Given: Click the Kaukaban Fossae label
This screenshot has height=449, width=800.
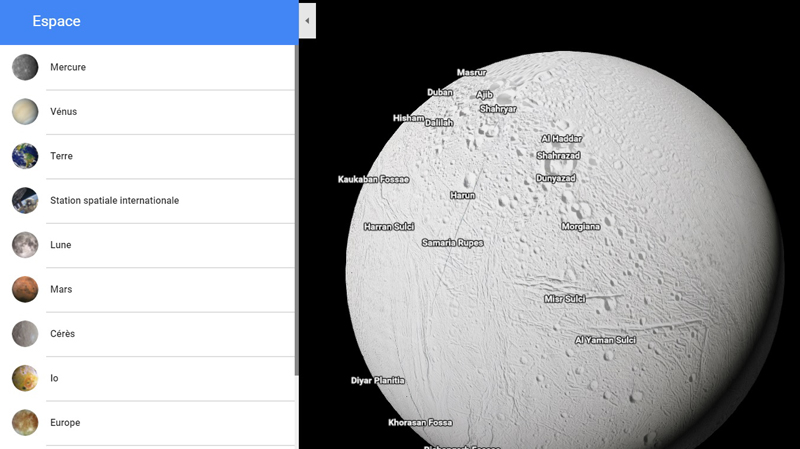Looking at the screenshot, I should [373, 179].
